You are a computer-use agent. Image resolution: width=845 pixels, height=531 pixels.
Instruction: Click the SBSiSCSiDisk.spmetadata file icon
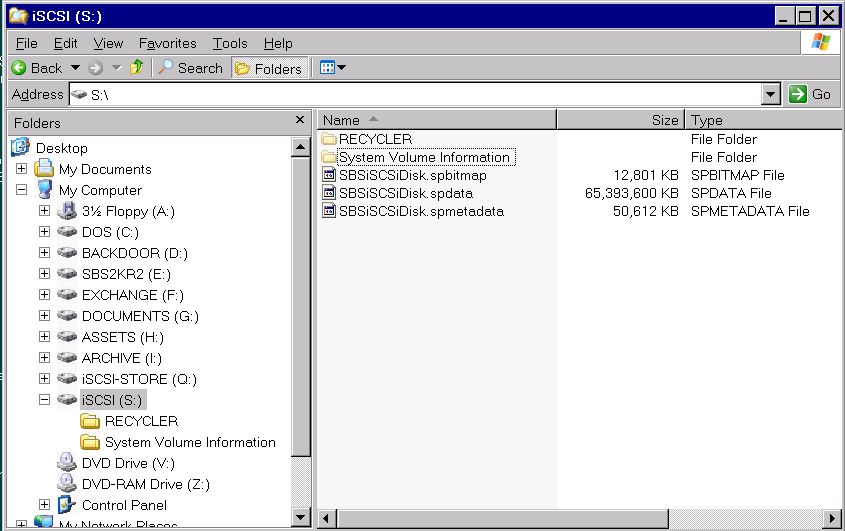(329, 210)
